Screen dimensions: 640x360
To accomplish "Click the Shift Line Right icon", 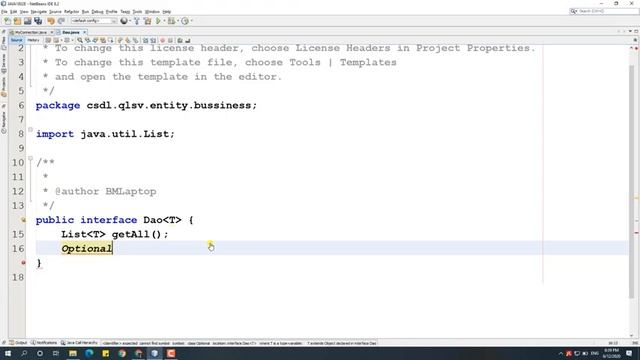I will click(x=153, y=40).
